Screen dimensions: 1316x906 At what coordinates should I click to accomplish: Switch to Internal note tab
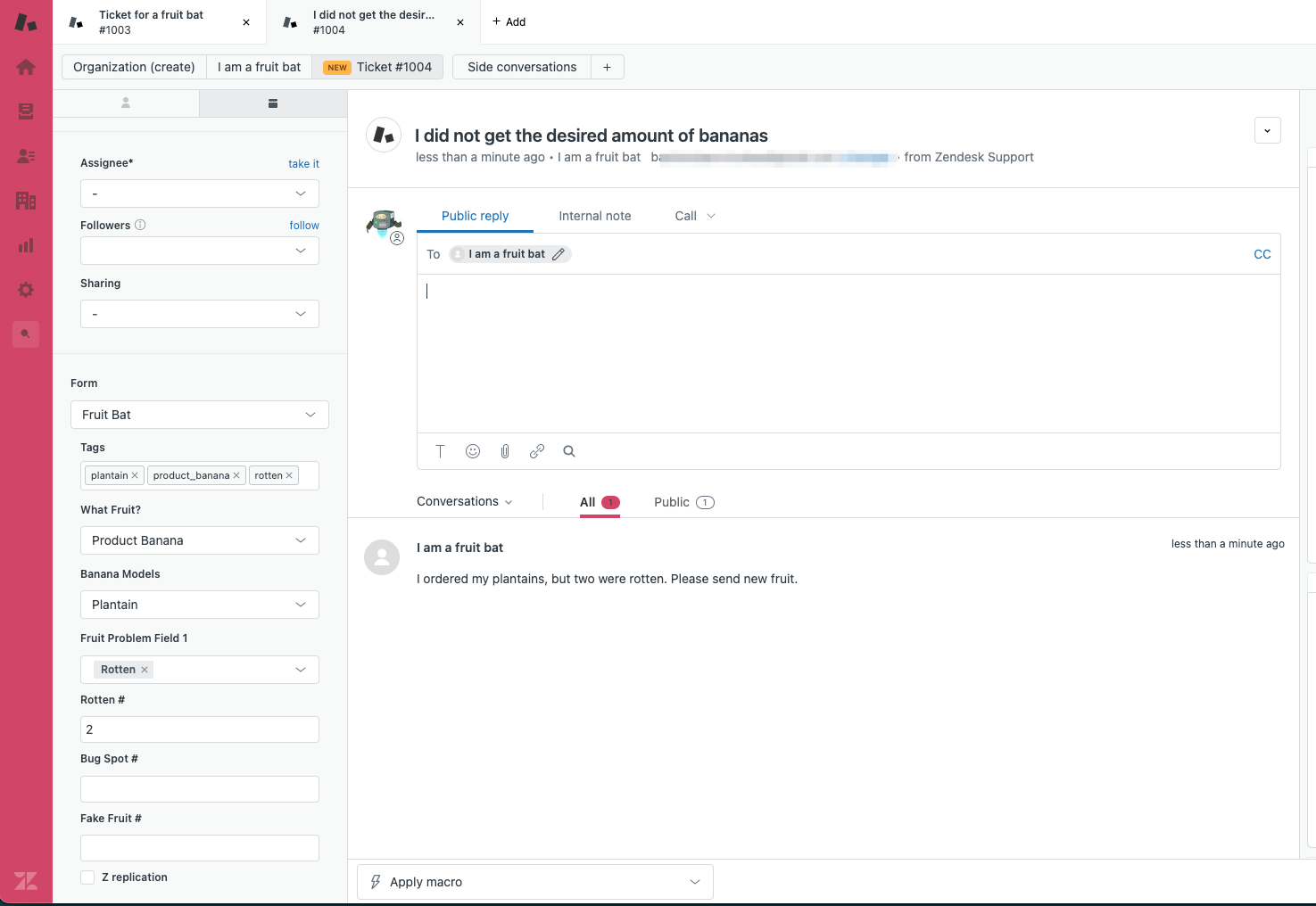coord(594,216)
